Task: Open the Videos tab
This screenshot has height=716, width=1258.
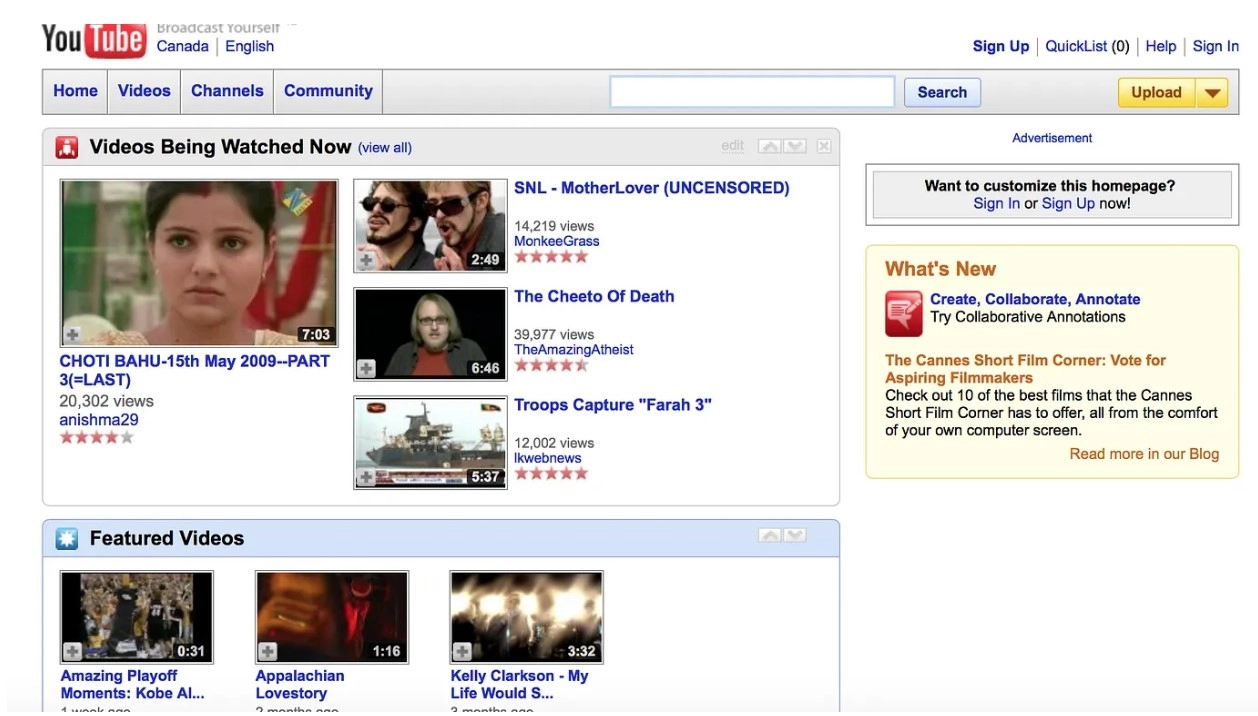Action: click(144, 91)
